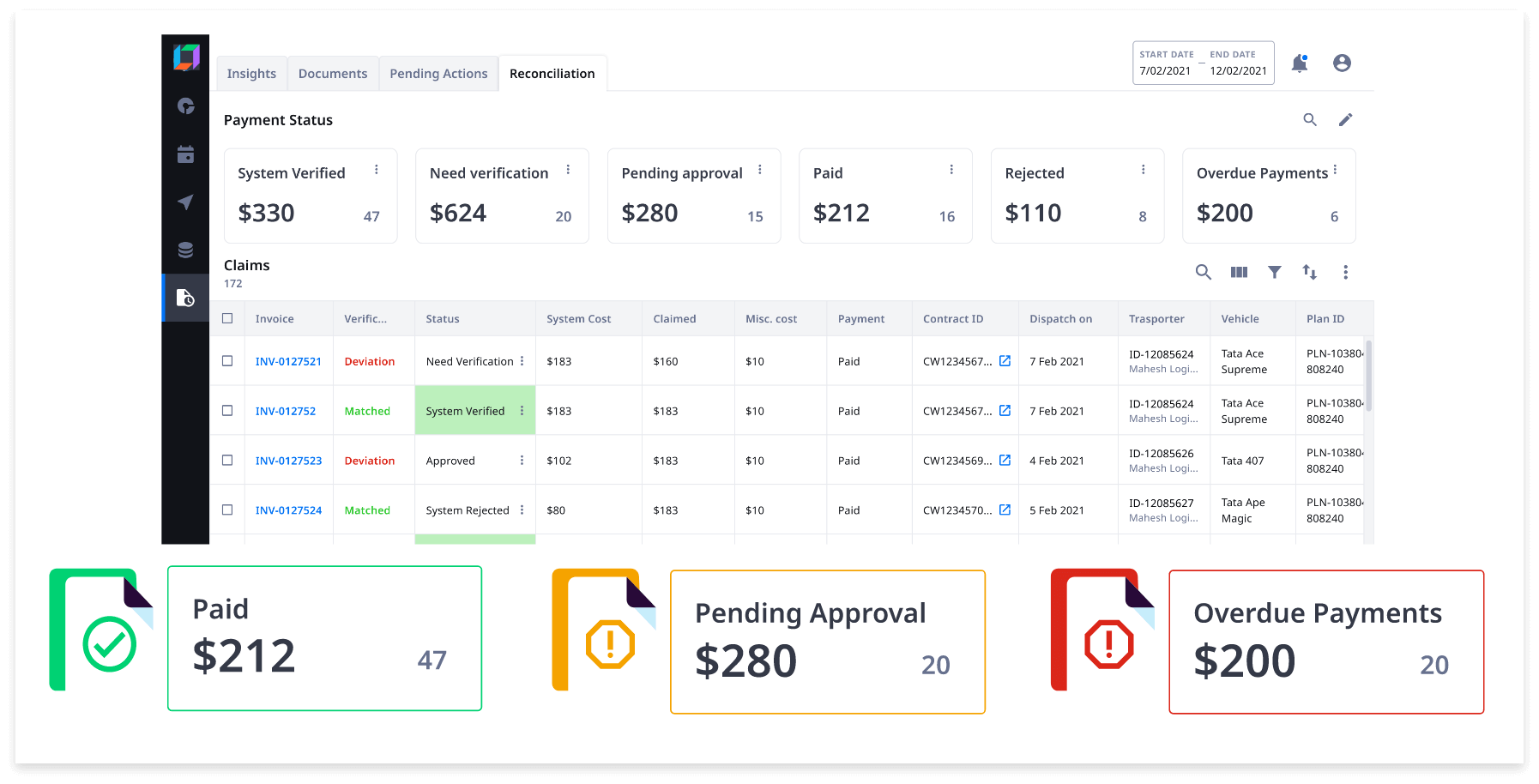This screenshot has height=784, width=1539.
Task: Open the kebab menu on the System Verified card
Action: (x=377, y=169)
